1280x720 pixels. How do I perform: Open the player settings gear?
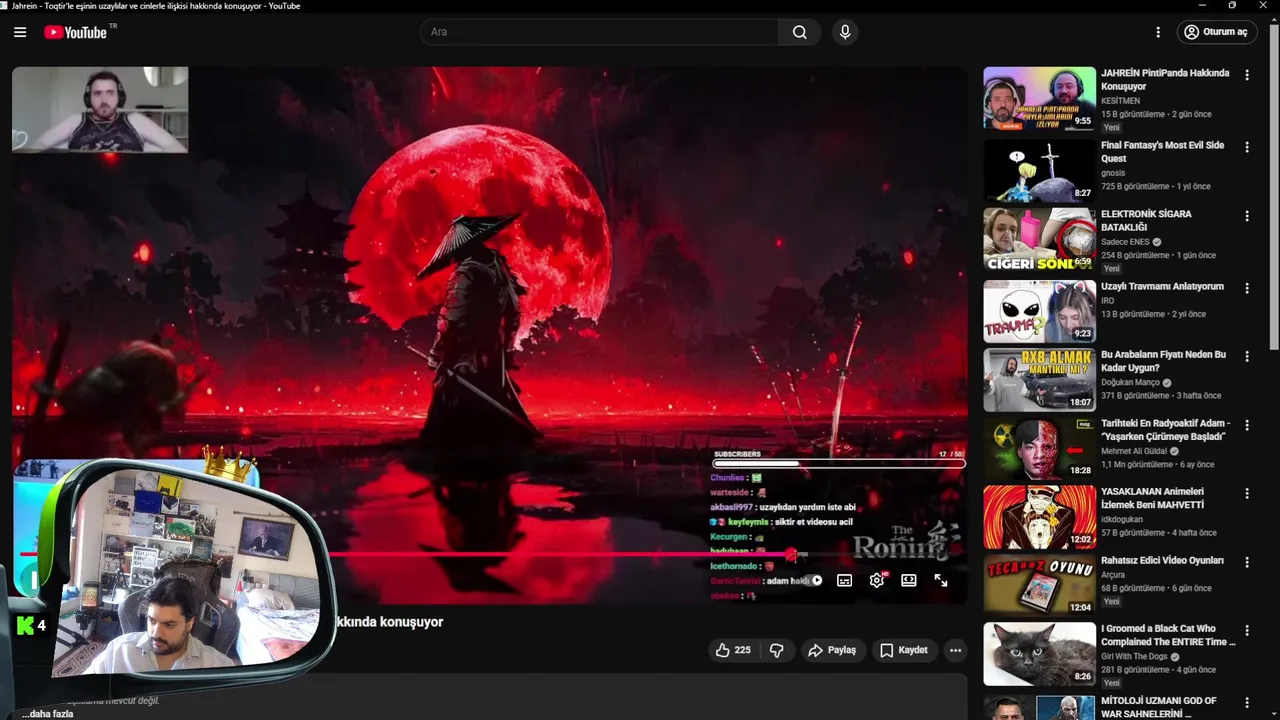[x=877, y=580]
